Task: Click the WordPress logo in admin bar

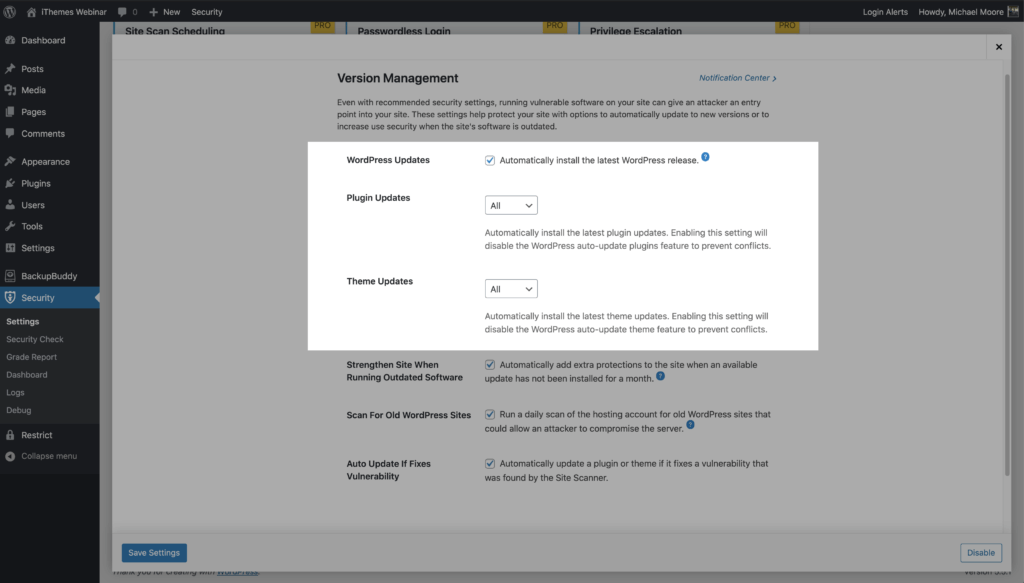Action: 9,12
